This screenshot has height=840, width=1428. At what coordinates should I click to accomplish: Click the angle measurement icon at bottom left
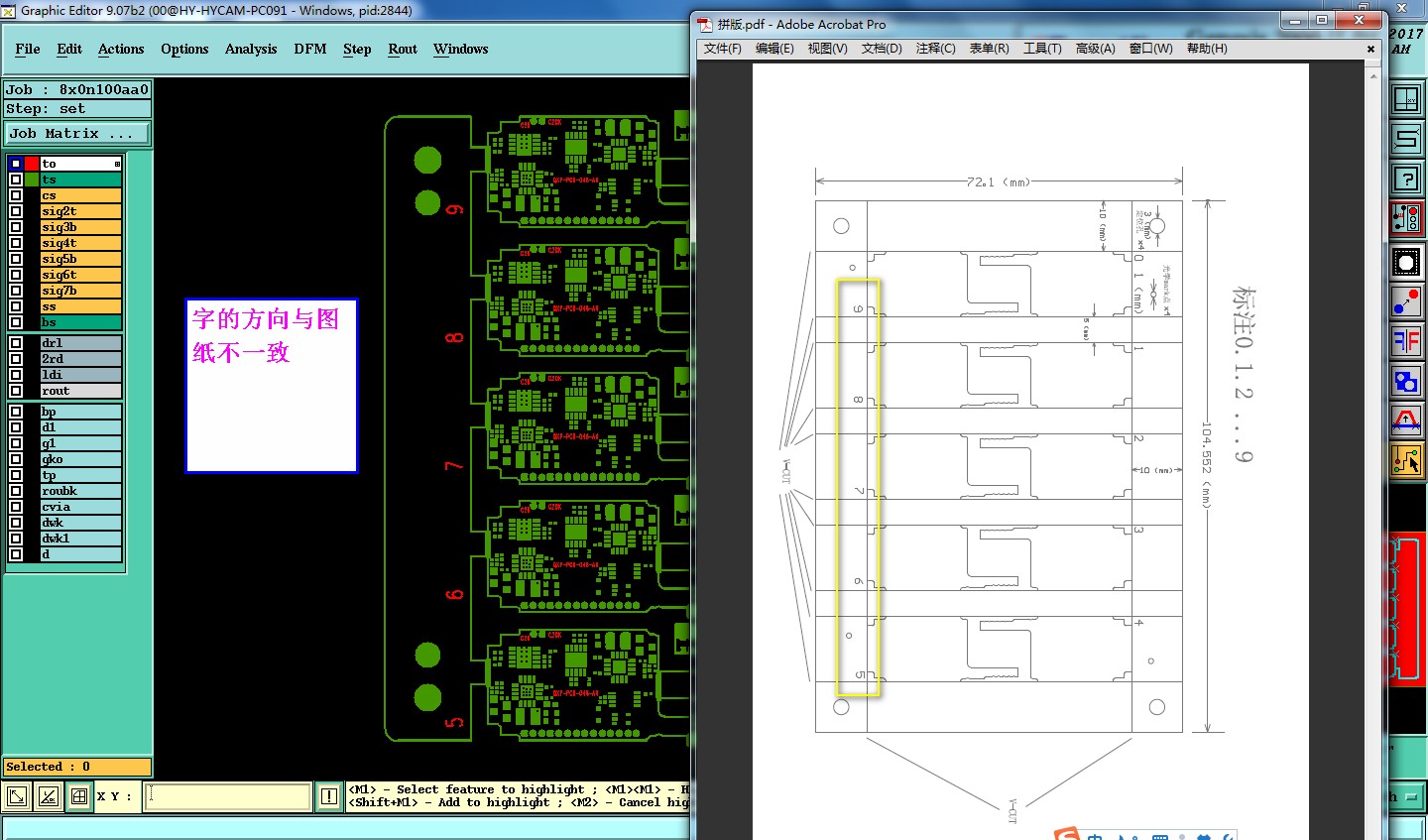(49, 795)
